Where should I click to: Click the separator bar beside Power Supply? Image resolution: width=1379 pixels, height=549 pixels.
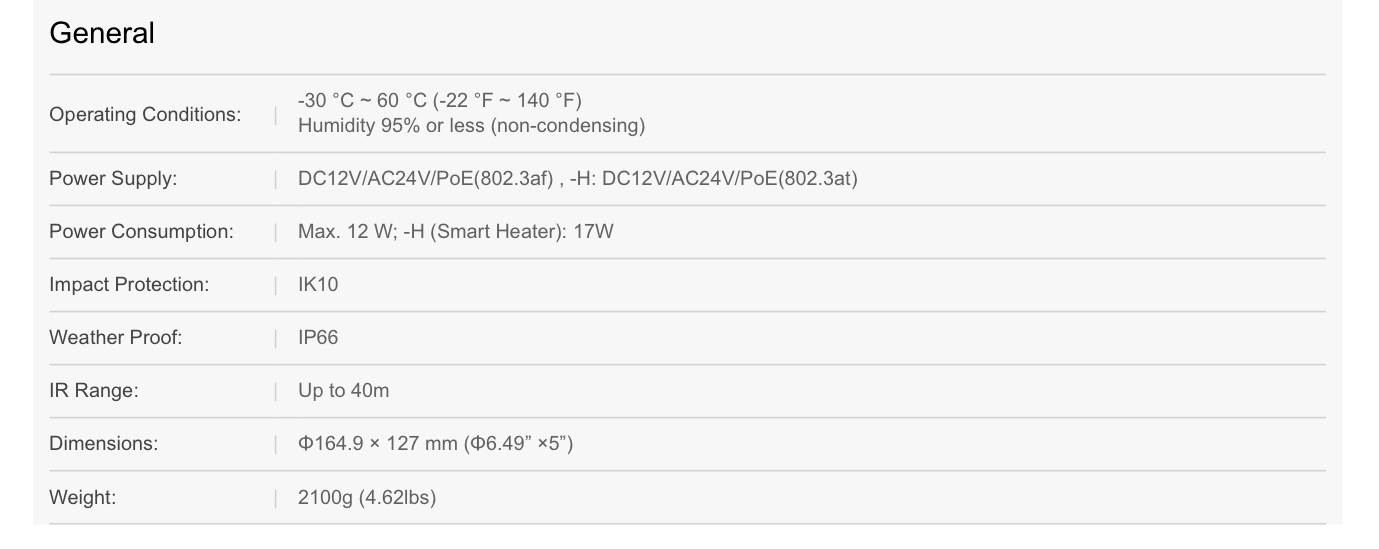coord(275,179)
